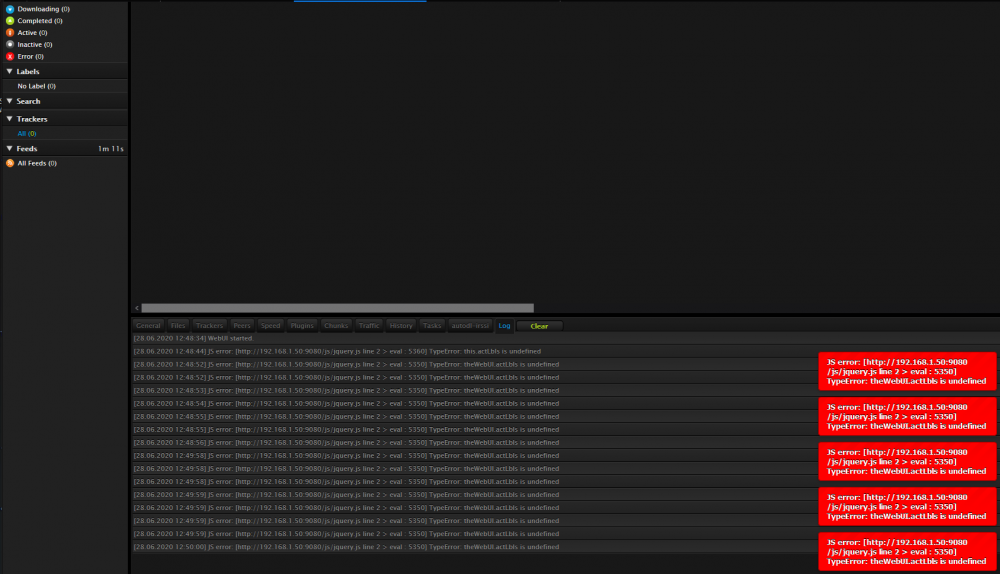Dismiss the third red JS error popup
The image size is (1000, 574).
coord(907,462)
